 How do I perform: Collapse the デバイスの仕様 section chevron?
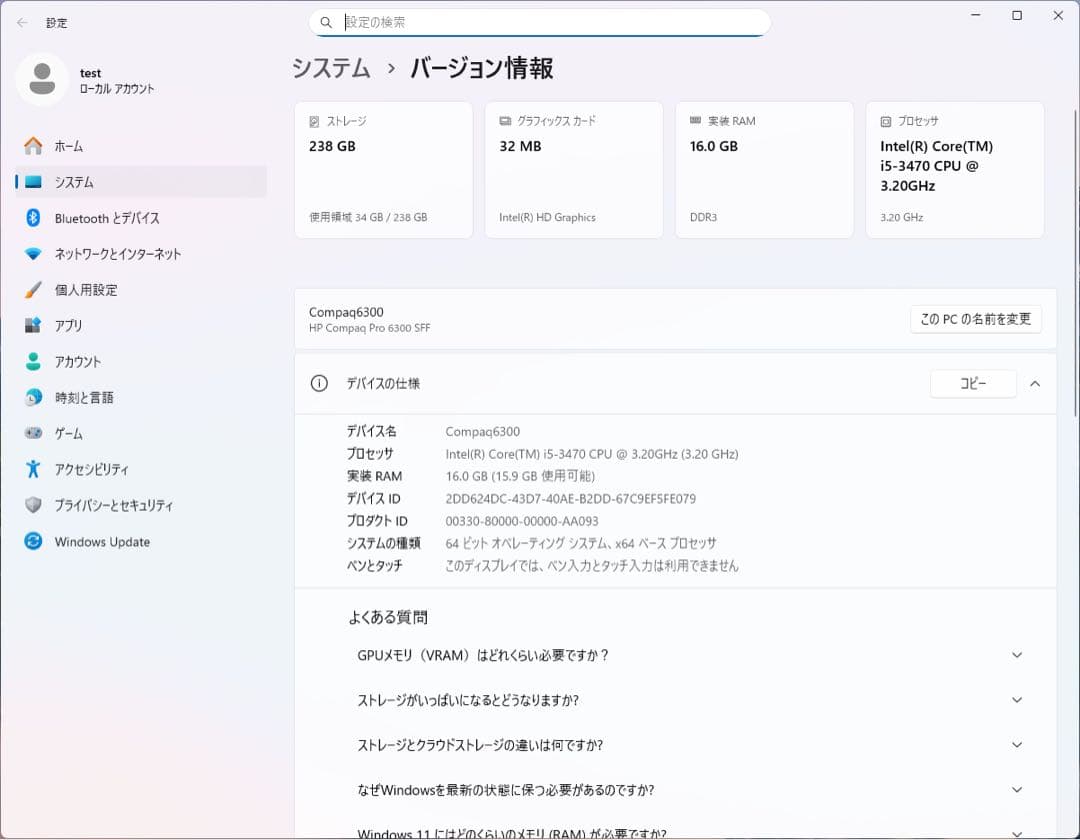[x=1033, y=383]
